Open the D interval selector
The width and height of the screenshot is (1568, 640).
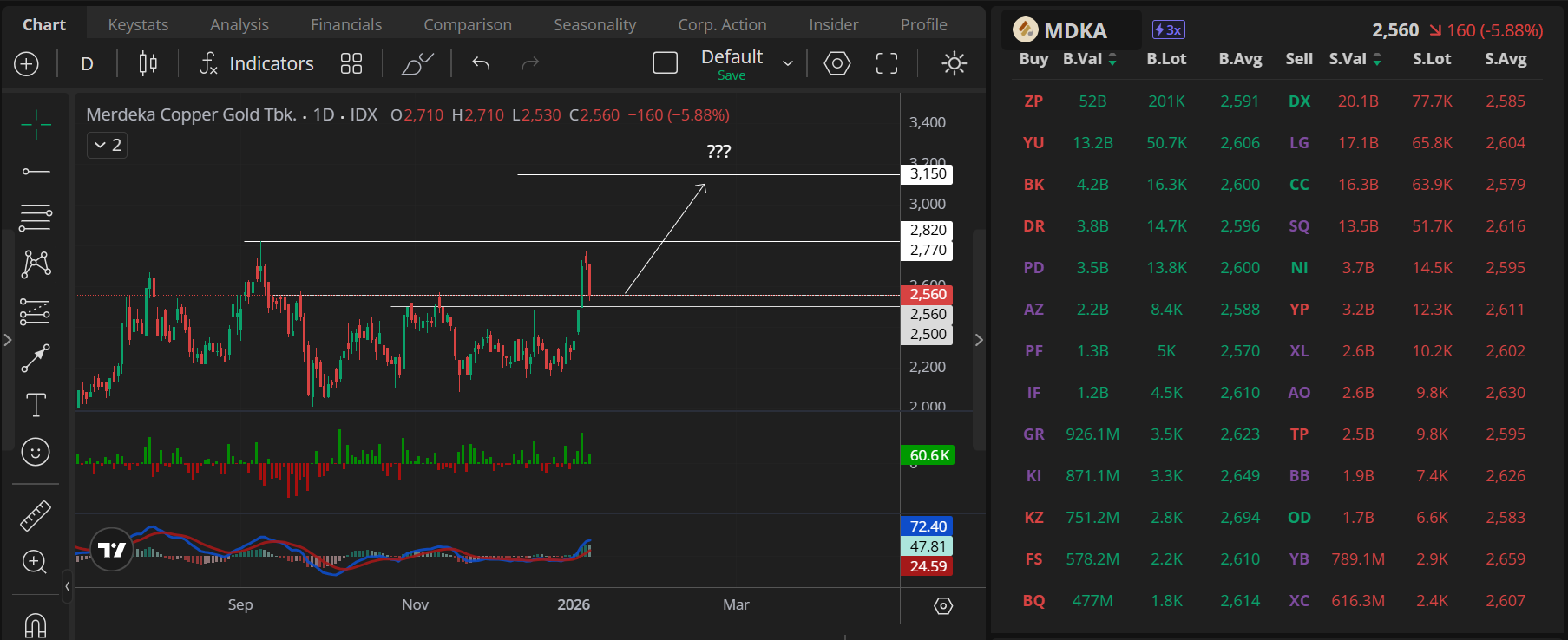(87, 63)
